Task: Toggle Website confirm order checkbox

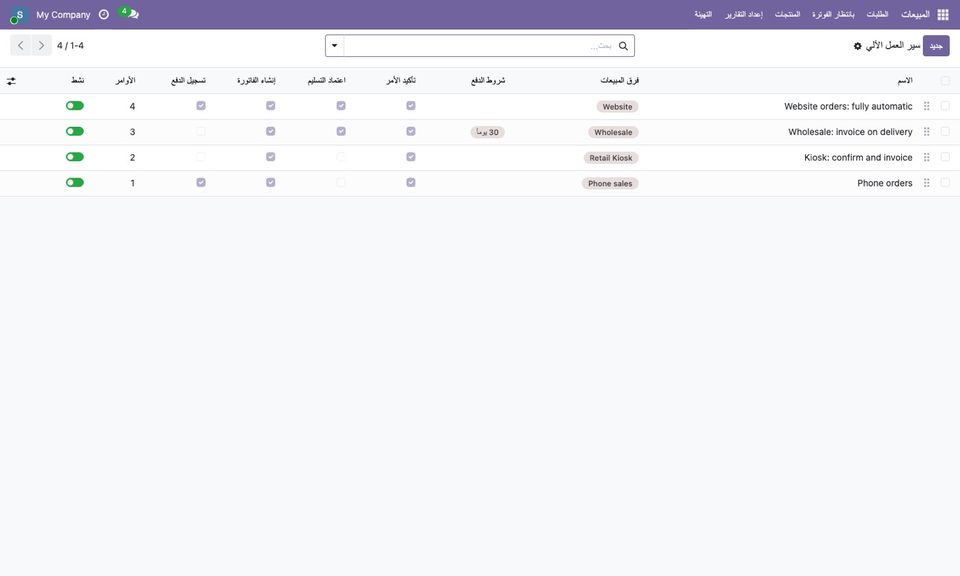Action: [411, 106]
